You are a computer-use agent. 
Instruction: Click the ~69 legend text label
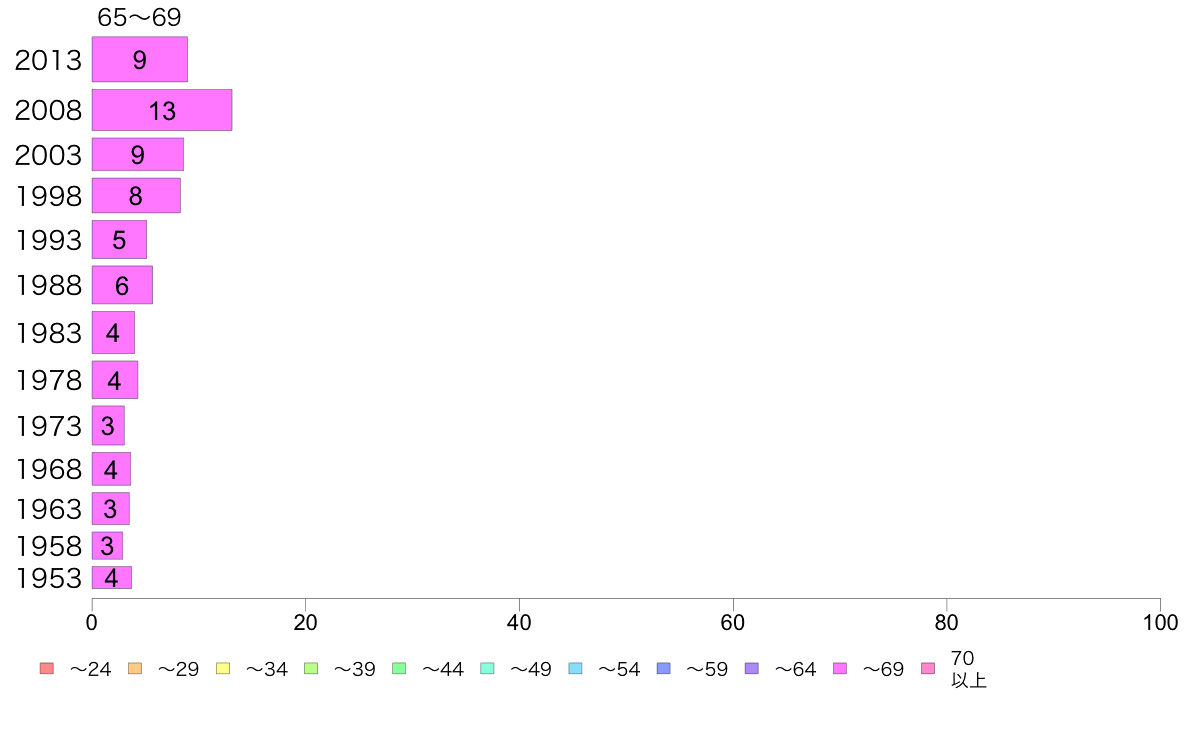(883, 669)
